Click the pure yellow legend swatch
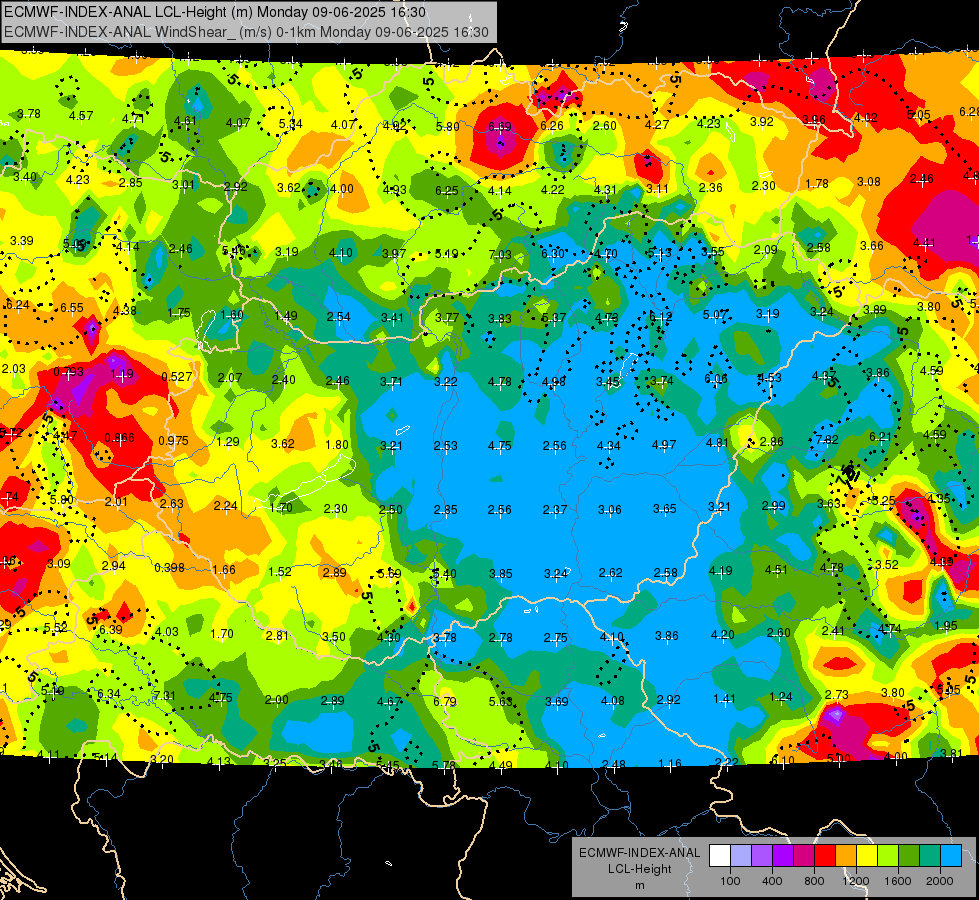 tap(867, 855)
